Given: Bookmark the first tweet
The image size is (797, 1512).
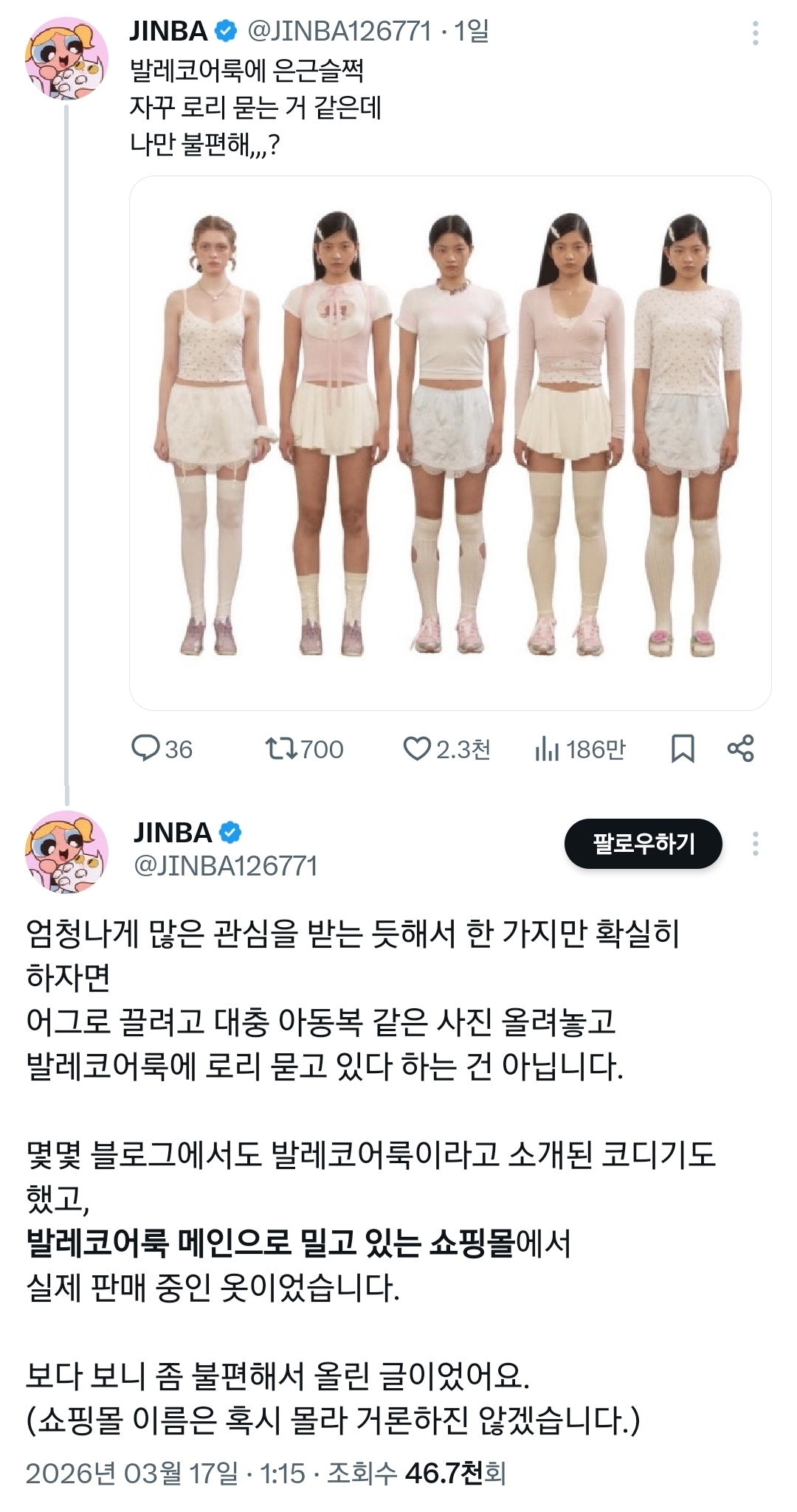Looking at the screenshot, I should coord(683,749).
